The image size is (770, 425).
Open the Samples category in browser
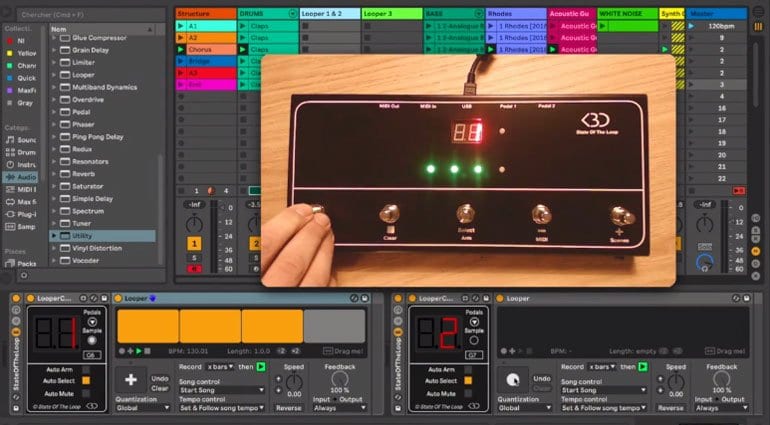coord(21,227)
